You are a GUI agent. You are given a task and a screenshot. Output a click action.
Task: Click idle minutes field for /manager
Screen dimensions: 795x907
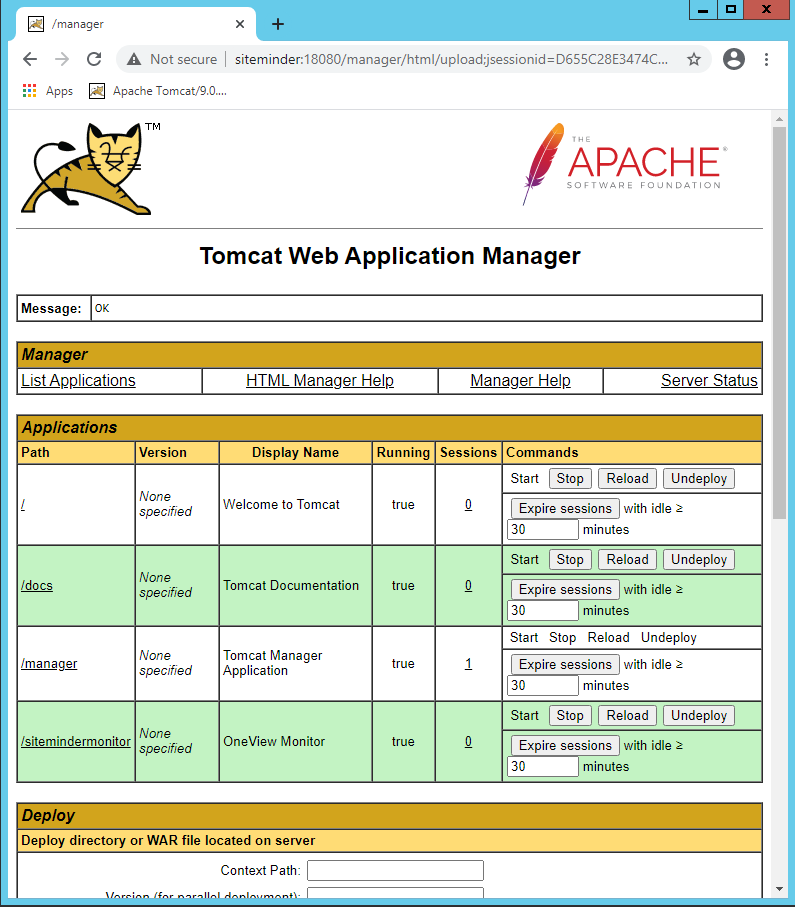click(543, 685)
